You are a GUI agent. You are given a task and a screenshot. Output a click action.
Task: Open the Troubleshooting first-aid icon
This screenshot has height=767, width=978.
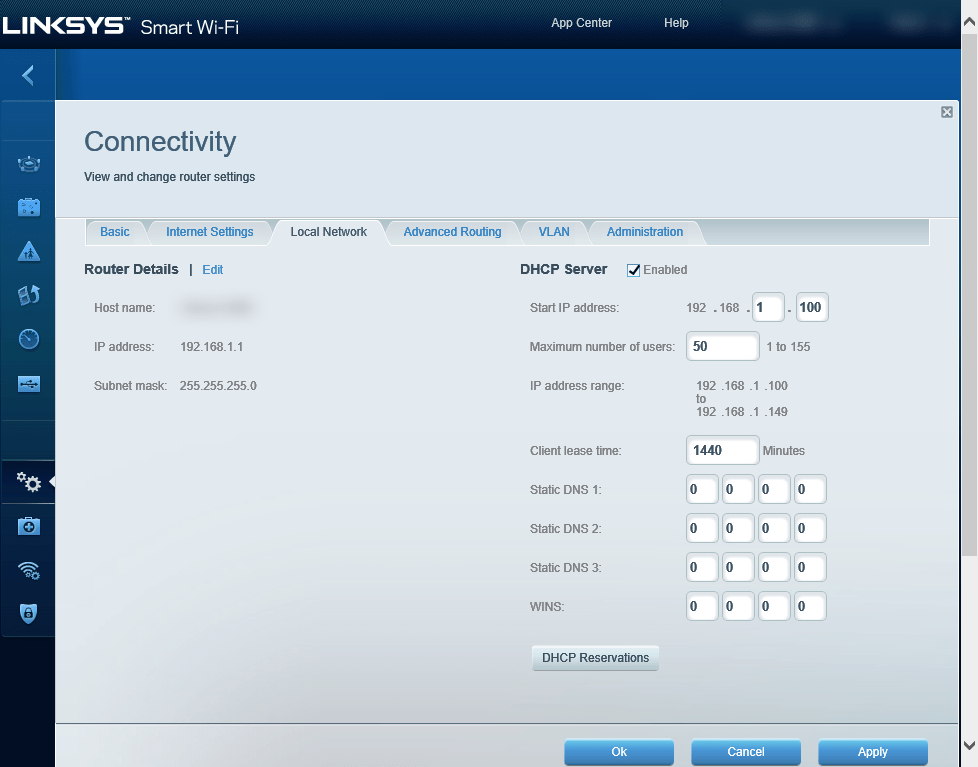click(28, 525)
